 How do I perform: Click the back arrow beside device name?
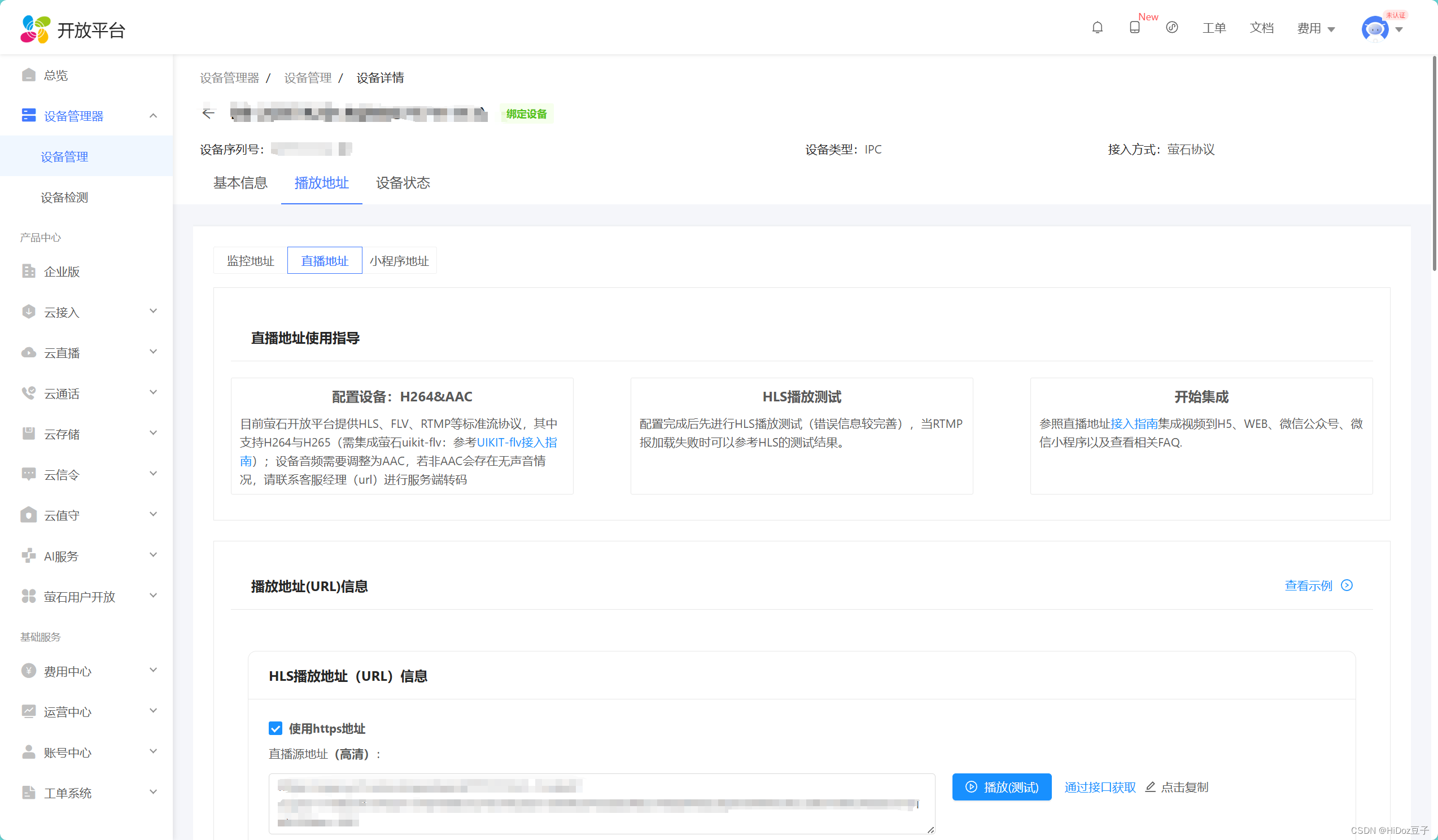(x=208, y=113)
